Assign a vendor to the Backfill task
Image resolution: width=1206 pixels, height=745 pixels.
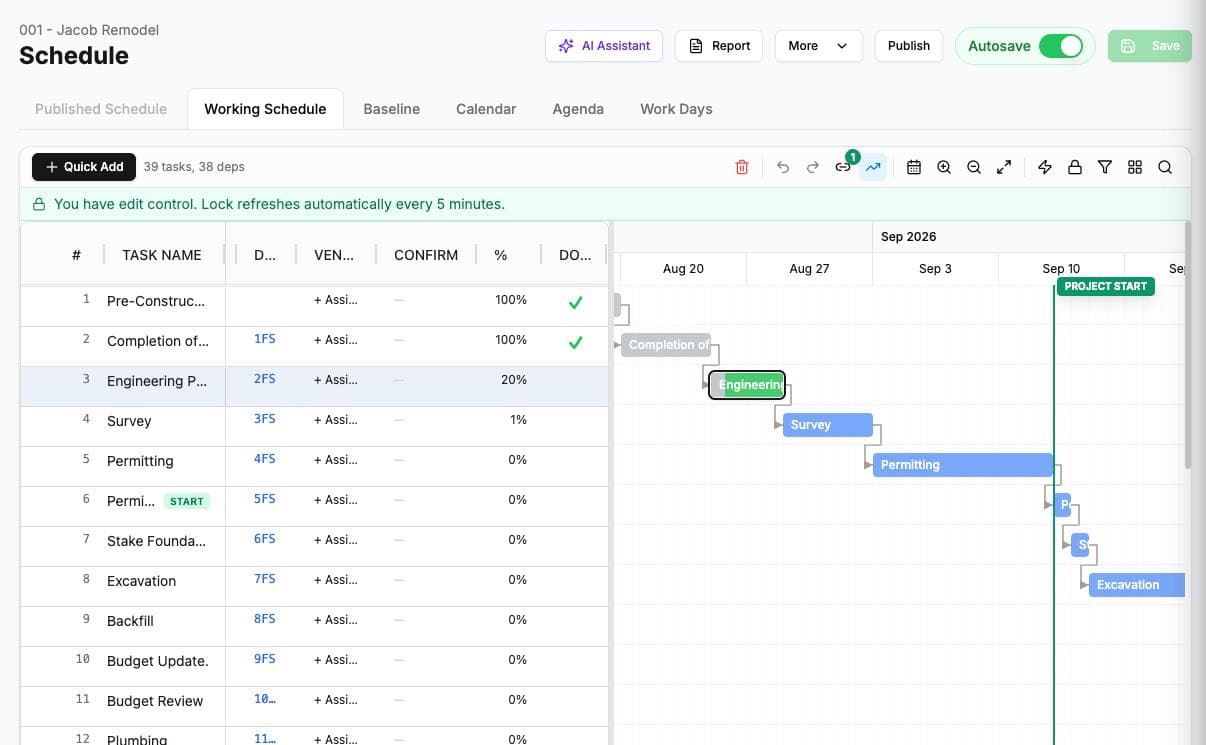336,620
